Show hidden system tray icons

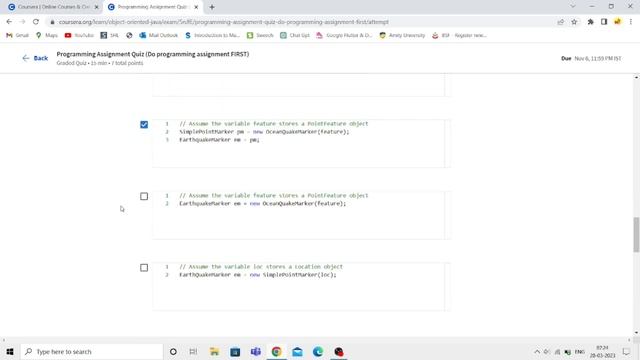coord(537,351)
